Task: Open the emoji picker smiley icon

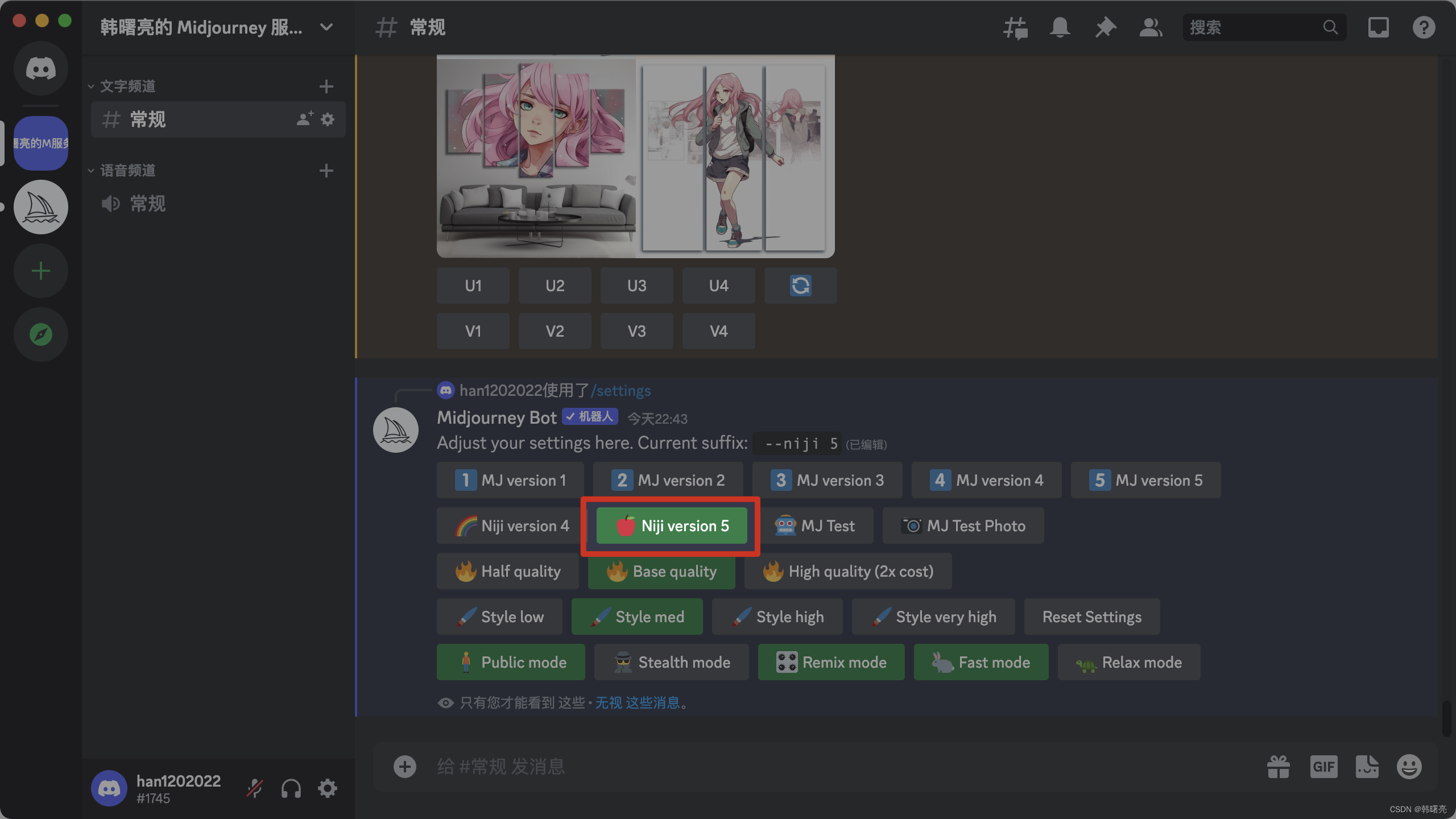Action: click(1409, 767)
